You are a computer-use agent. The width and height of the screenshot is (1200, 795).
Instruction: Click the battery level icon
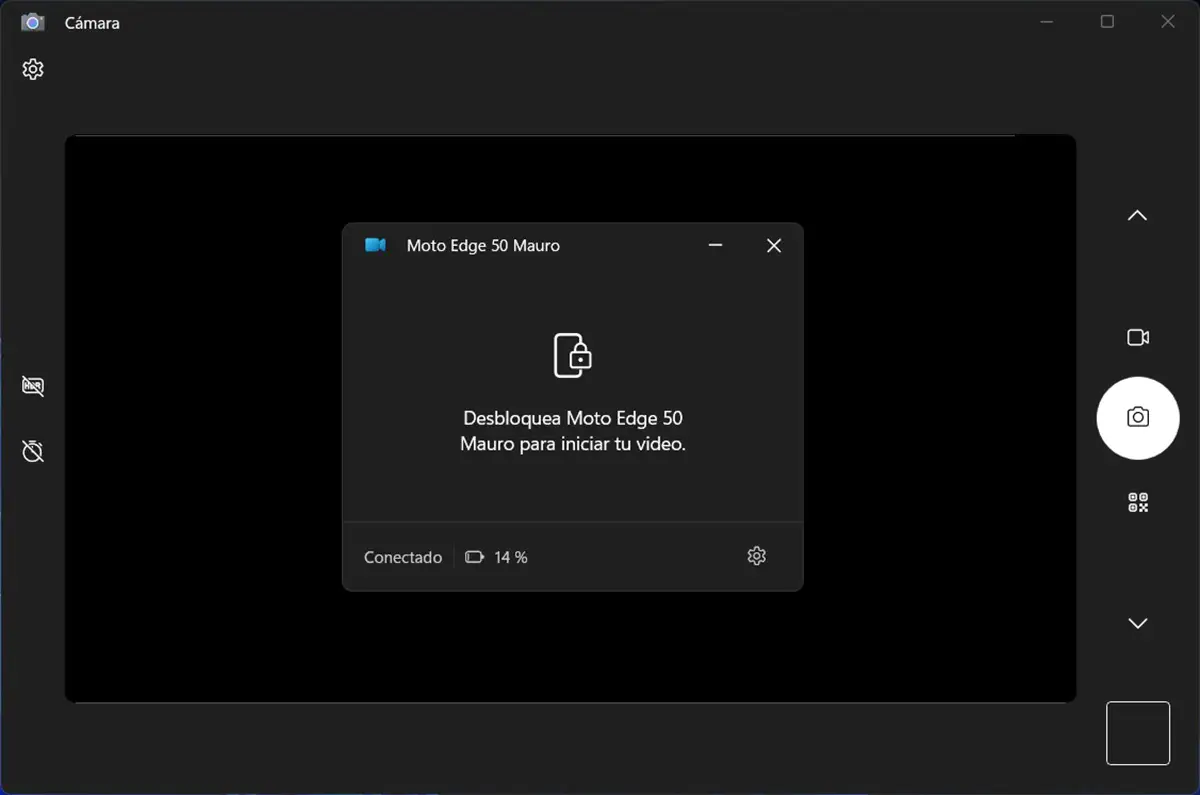(474, 558)
